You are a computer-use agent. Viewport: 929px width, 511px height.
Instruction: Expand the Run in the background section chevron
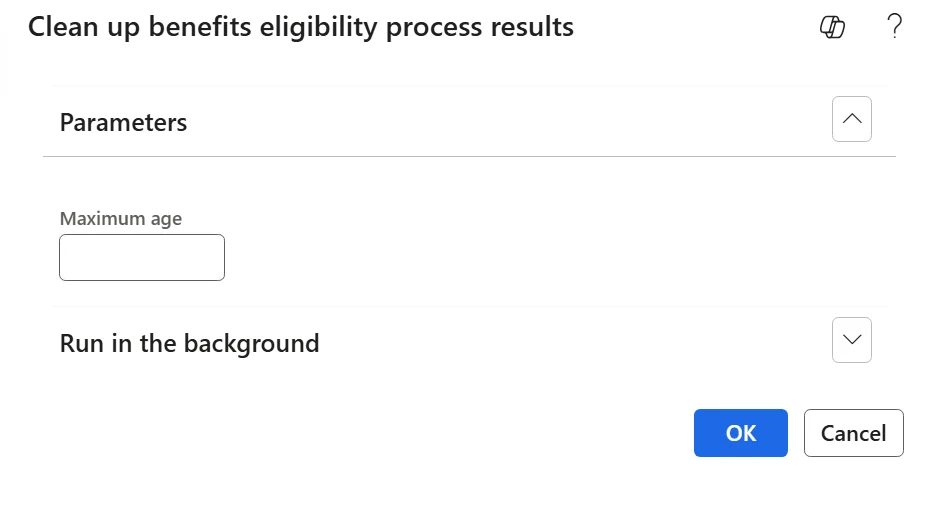pyautogui.click(x=851, y=340)
